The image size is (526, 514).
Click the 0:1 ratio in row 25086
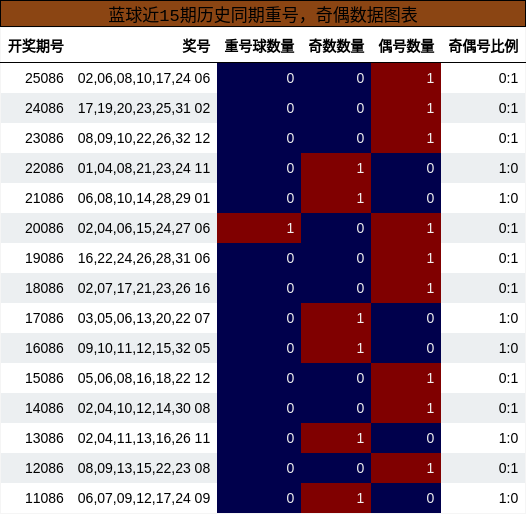coord(508,78)
